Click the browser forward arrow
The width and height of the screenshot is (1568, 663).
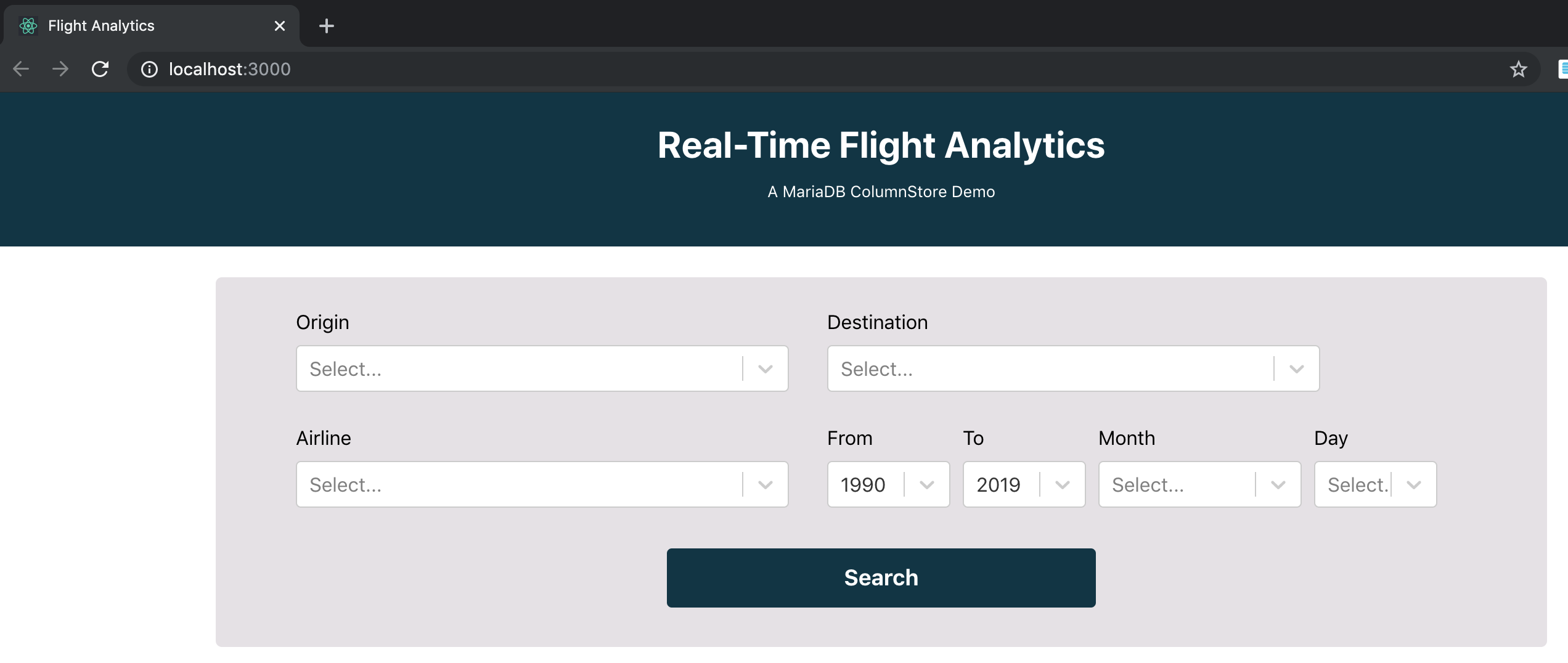pos(60,69)
